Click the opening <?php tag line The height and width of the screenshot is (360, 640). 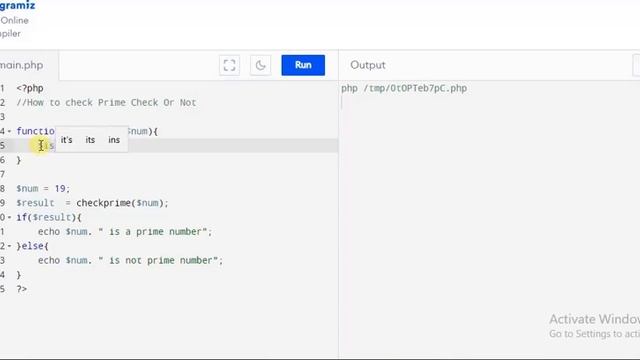(30, 88)
